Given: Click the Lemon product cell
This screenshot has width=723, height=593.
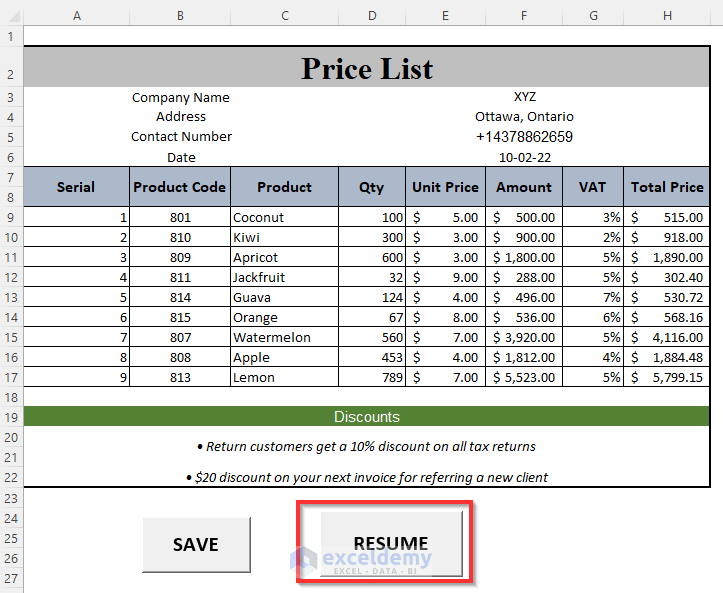Looking at the screenshot, I should click(x=284, y=377).
